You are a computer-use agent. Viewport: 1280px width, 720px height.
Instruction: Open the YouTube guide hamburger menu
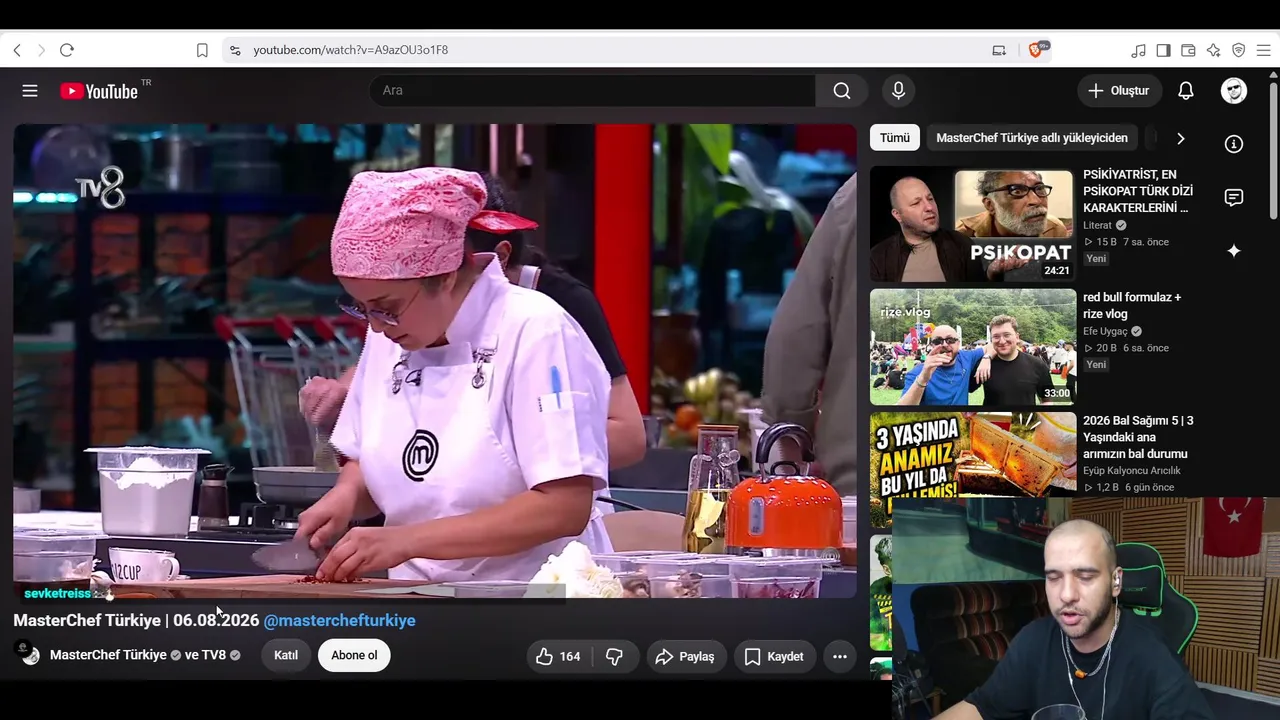click(30, 91)
